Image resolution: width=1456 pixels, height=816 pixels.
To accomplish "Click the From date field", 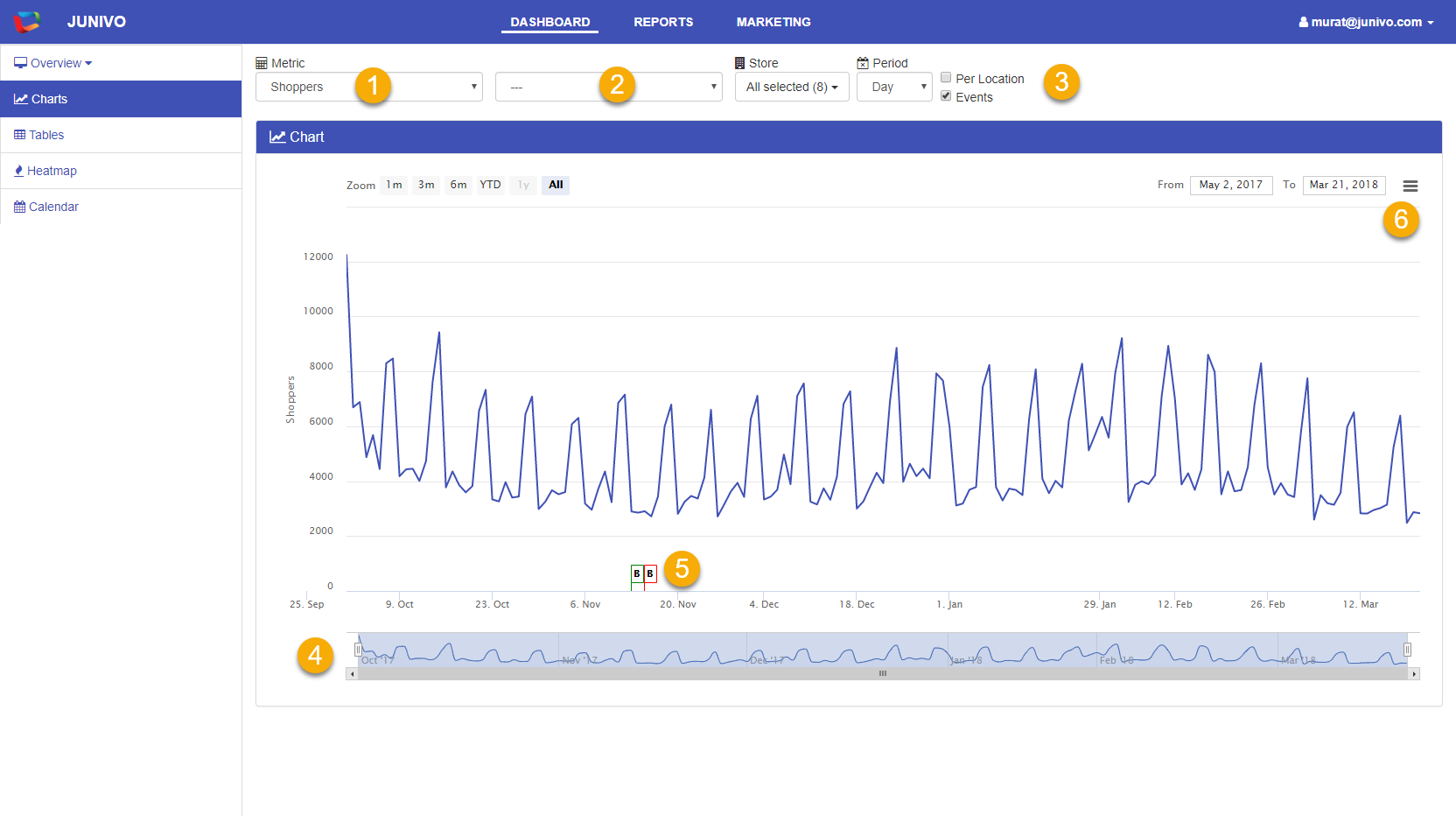I will (x=1230, y=185).
